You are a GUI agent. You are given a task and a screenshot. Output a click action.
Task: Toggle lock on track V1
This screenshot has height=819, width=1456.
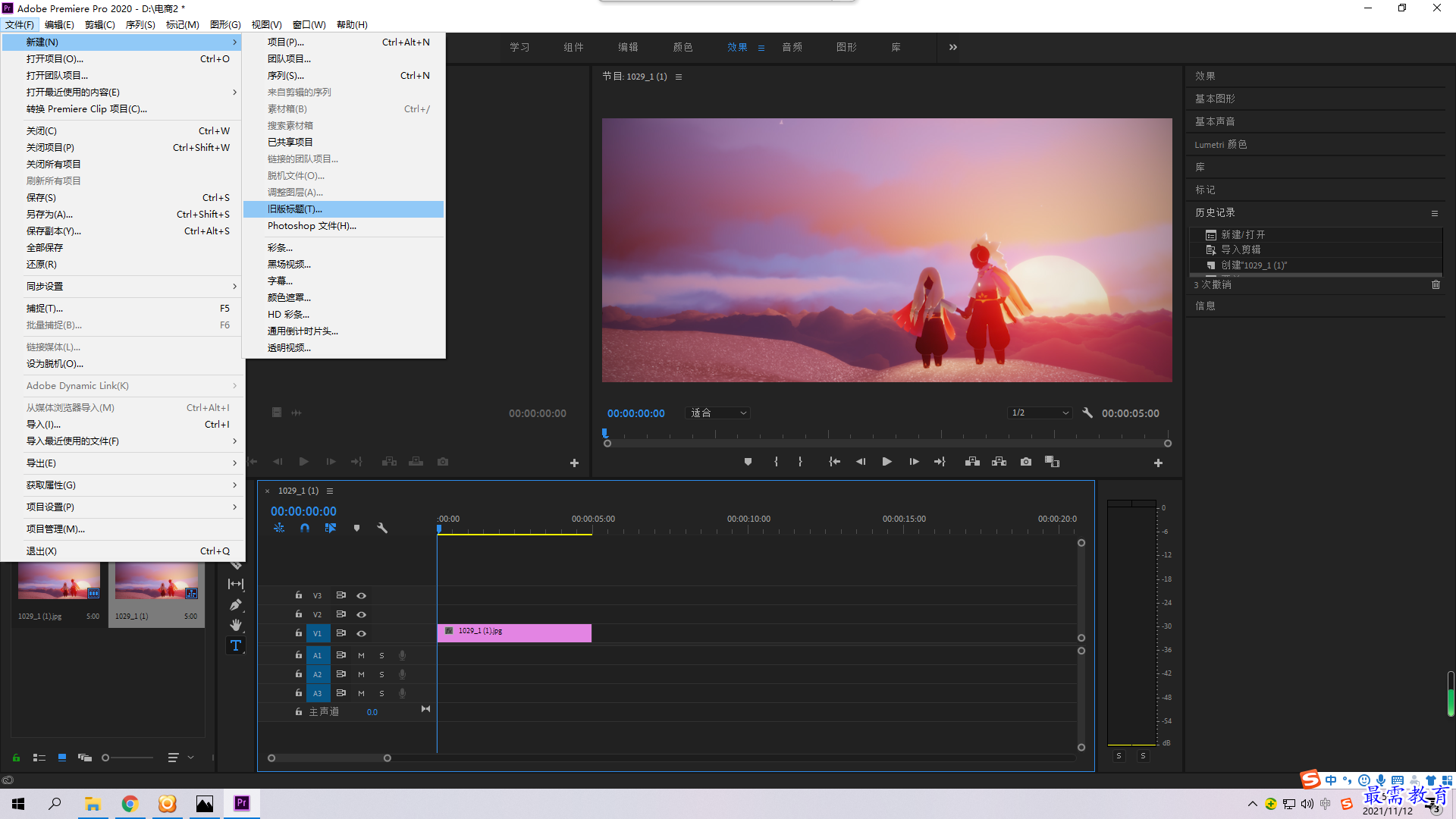pyautogui.click(x=299, y=633)
